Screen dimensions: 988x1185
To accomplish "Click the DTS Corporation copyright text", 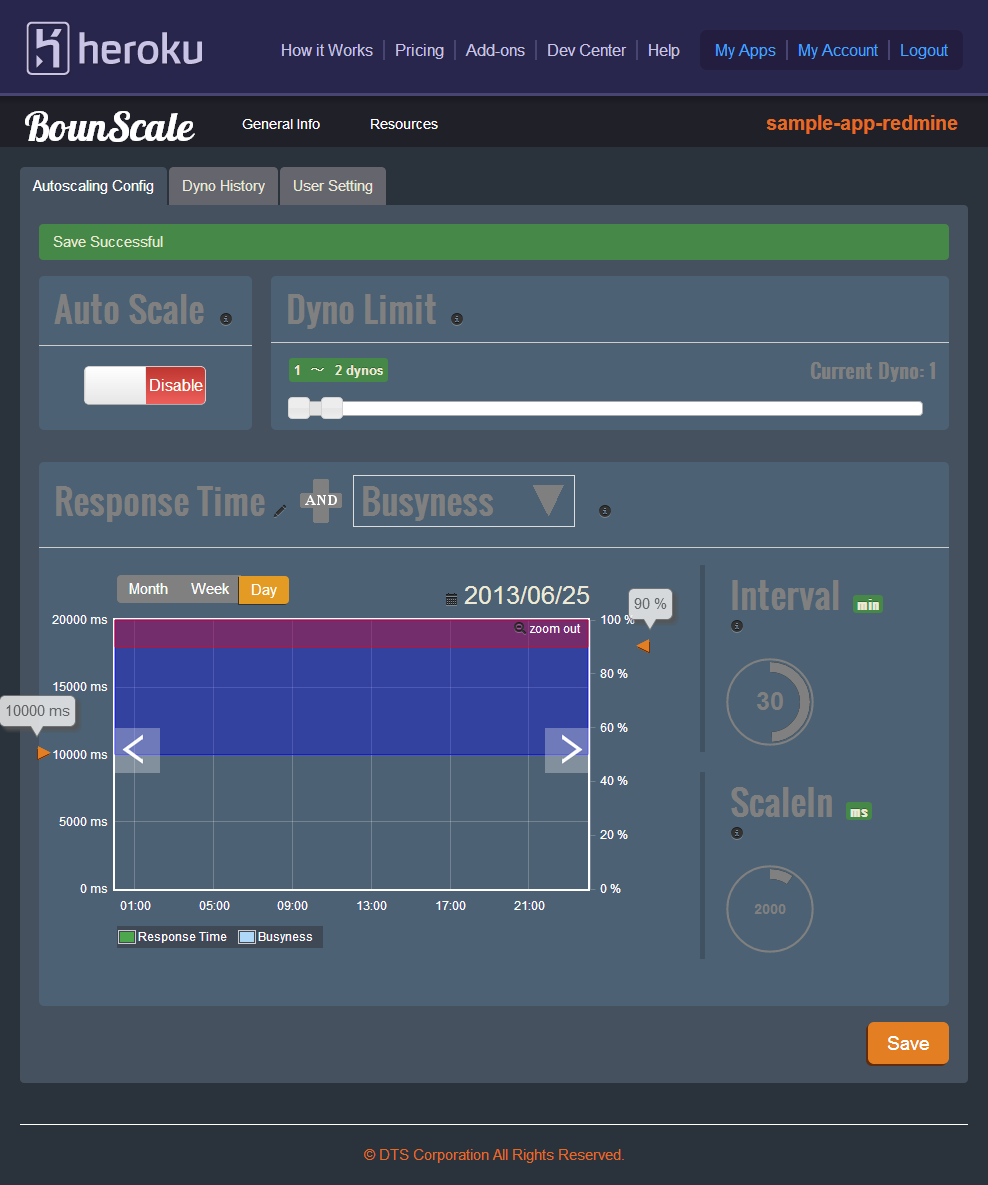I will pos(494,1155).
